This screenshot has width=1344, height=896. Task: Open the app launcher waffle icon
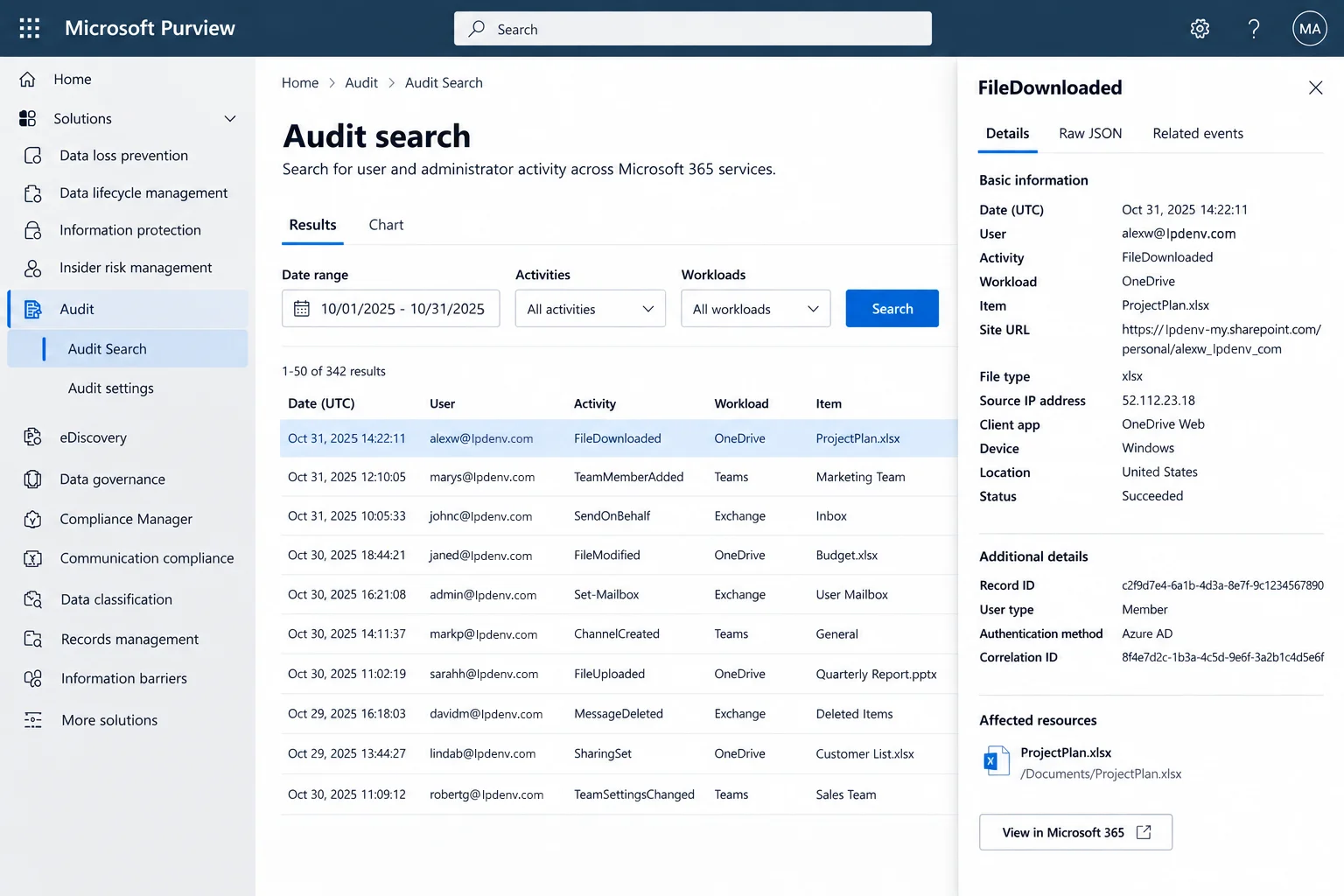[x=29, y=28]
